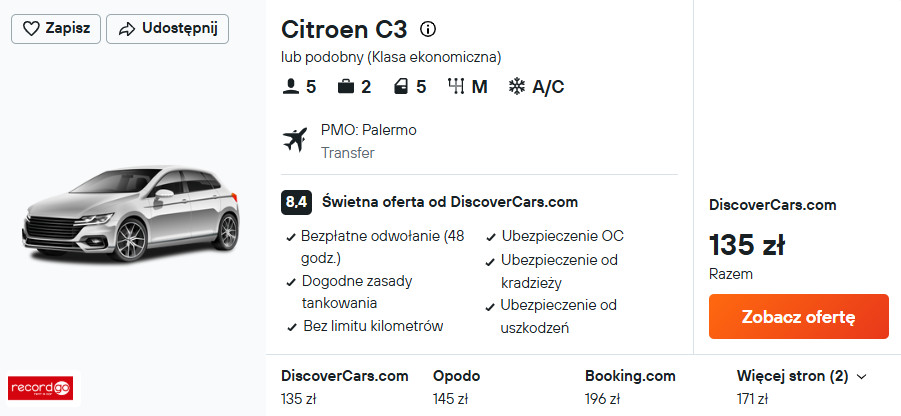
Task: Select the Booking.com 196 zł offer
Action: coord(629,387)
